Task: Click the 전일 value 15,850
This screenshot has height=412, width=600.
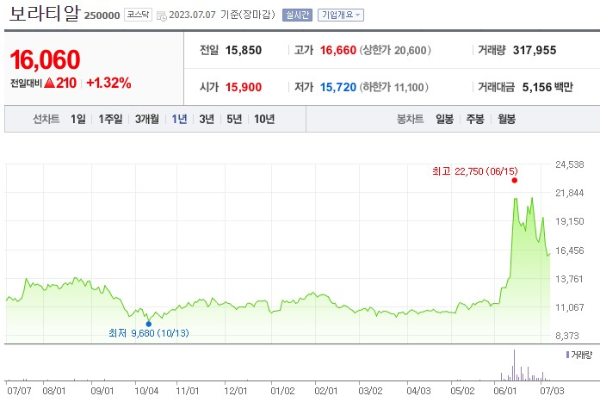Action: coord(243,50)
